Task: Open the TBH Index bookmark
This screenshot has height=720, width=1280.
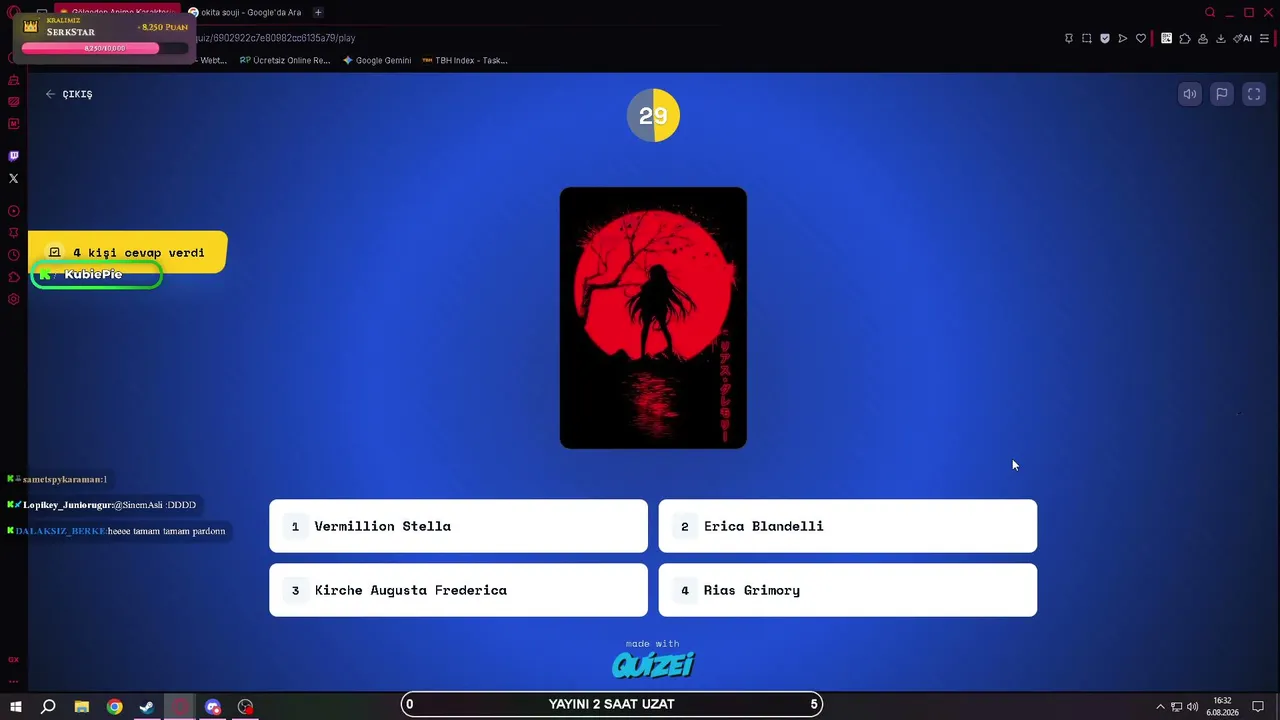Action: coord(465,60)
